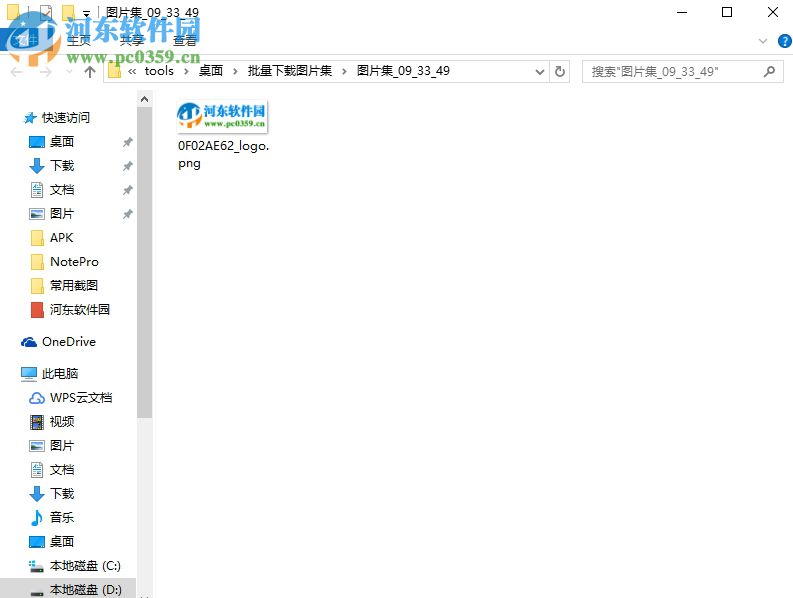Click the navigation pane scrollbar thumb
793x598 pixels.
[145, 263]
